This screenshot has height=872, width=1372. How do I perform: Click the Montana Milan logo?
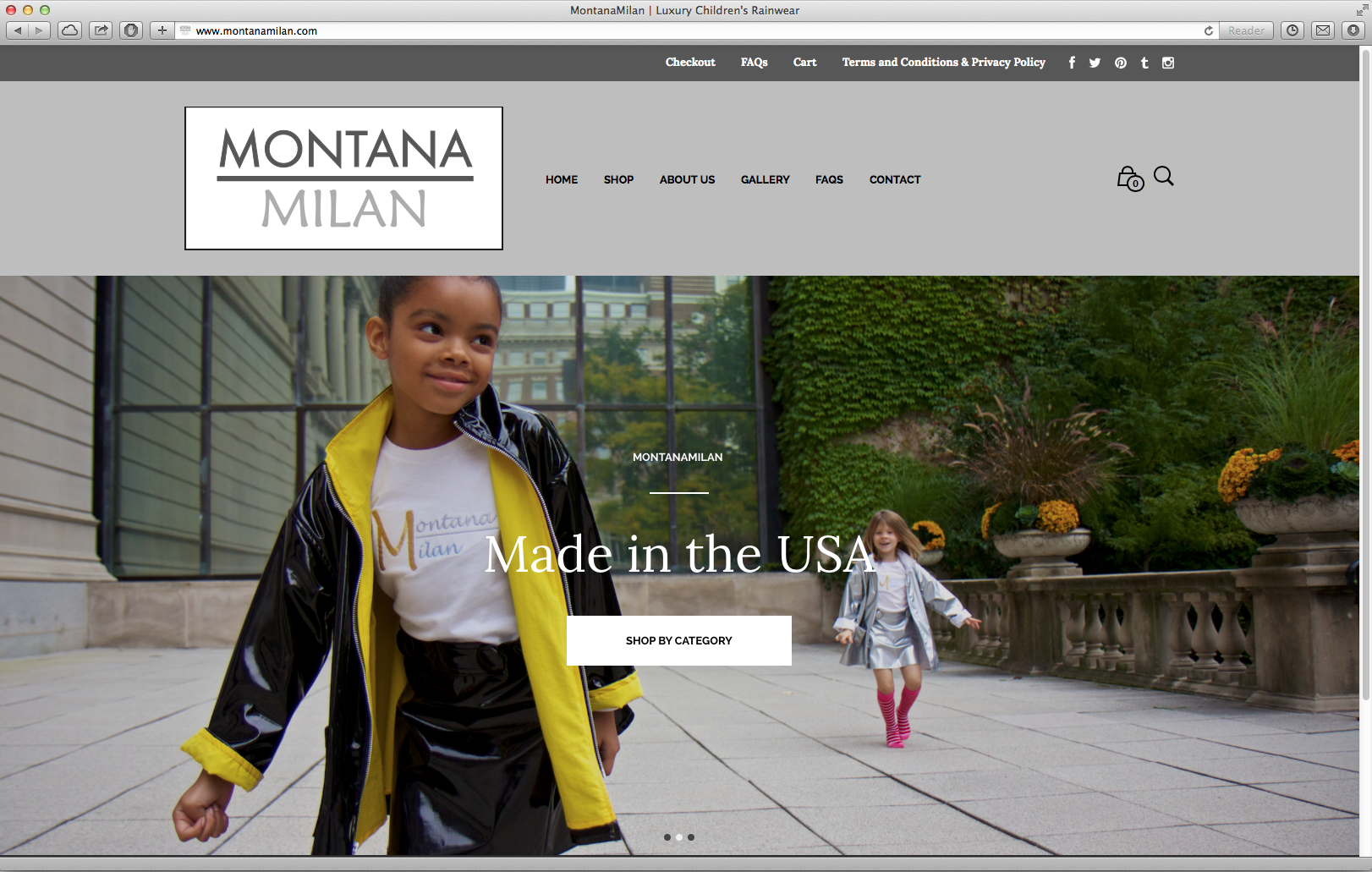tap(343, 178)
